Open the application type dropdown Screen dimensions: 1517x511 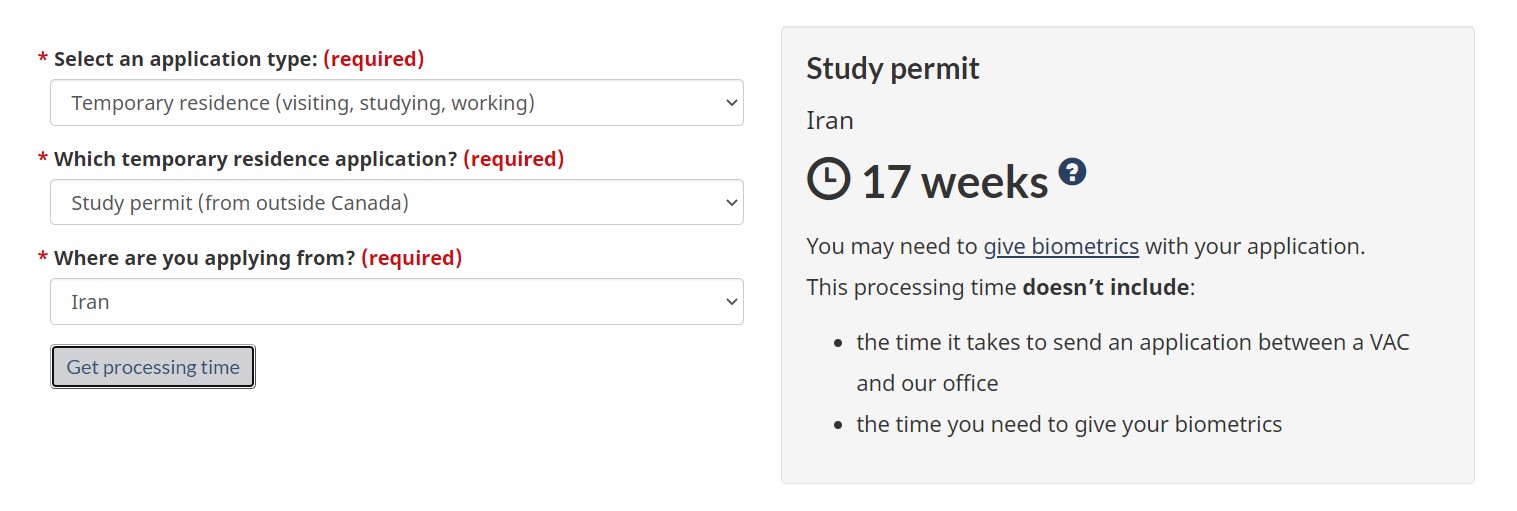click(x=397, y=103)
